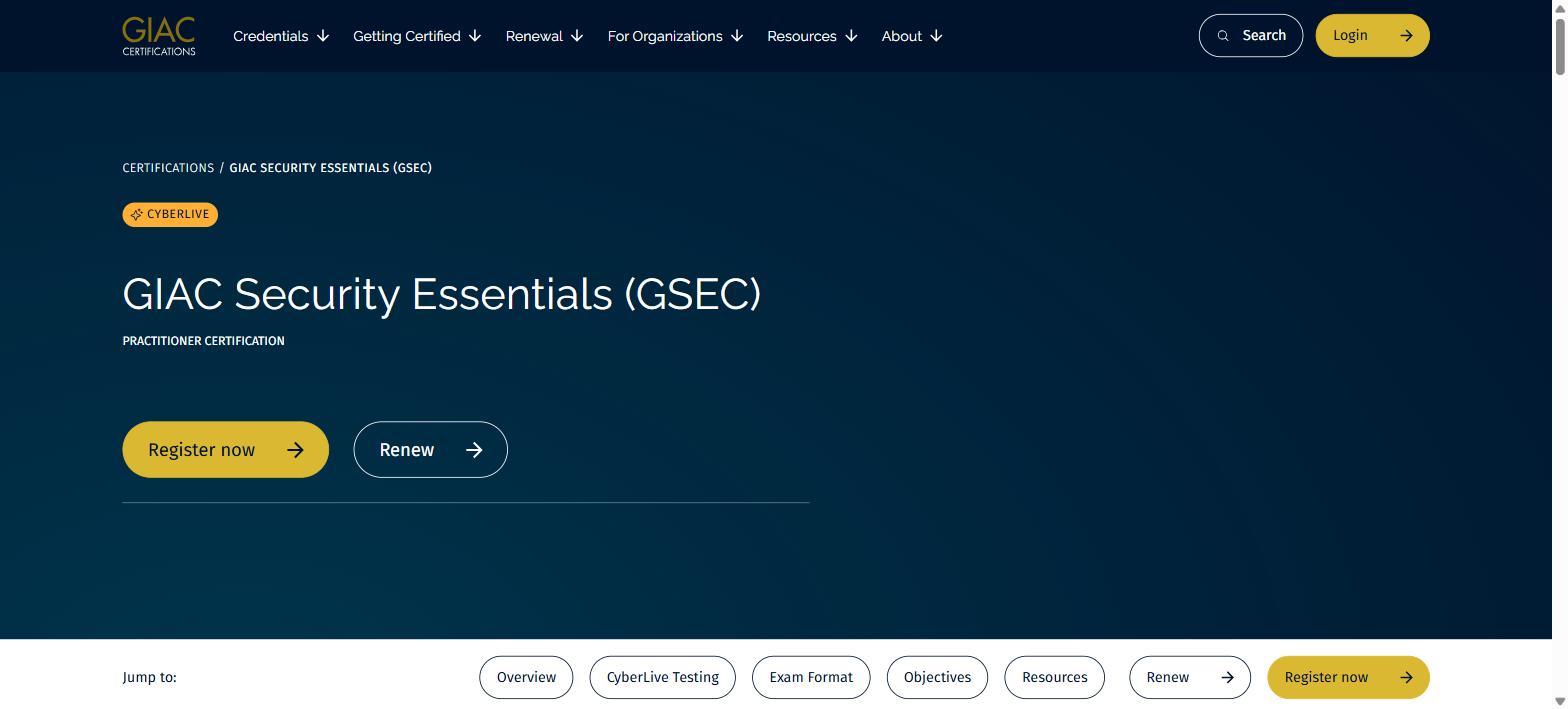Click arrow icon on large Register now button
This screenshot has width=1568, height=709.
tap(295, 450)
